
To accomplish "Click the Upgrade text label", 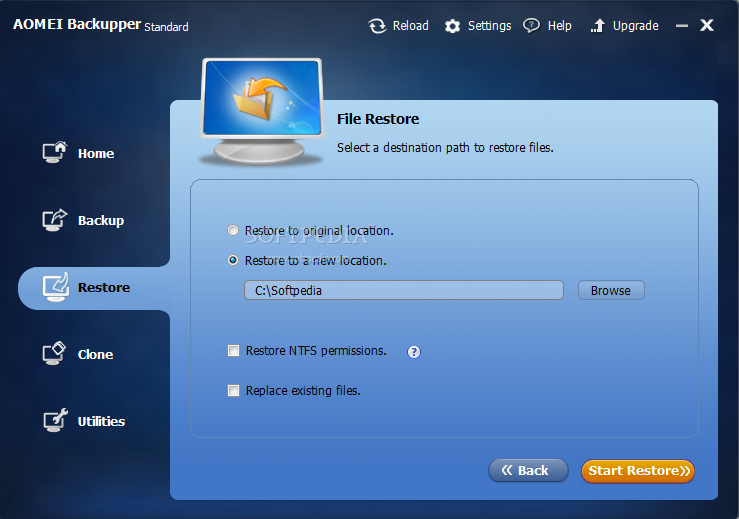I will (x=635, y=26).
